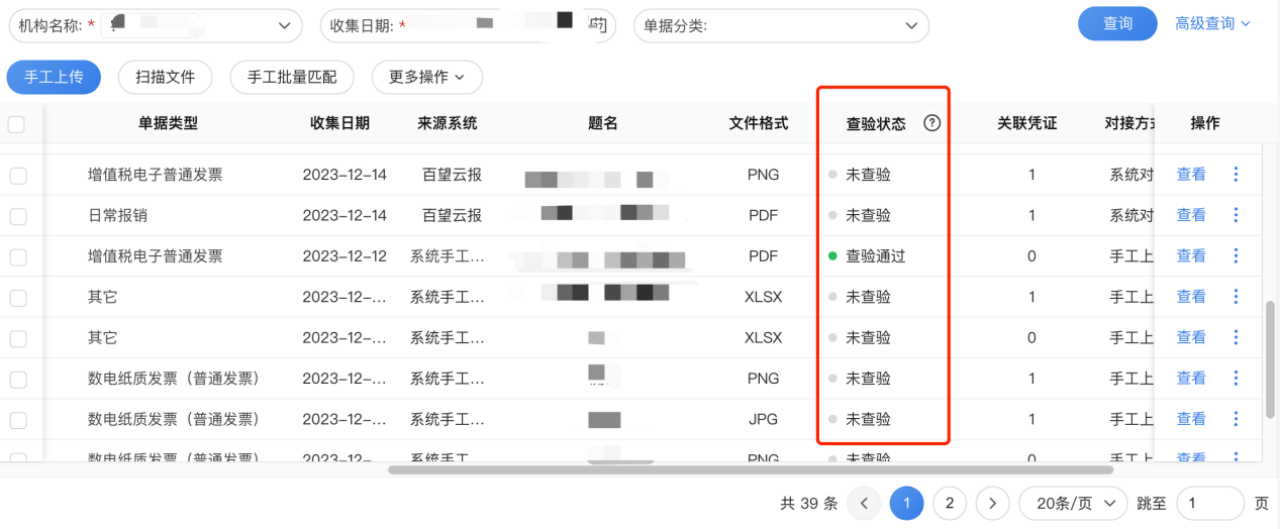Click the 手工上传 button
The image size is (1280, 529).
pos(53,76)
